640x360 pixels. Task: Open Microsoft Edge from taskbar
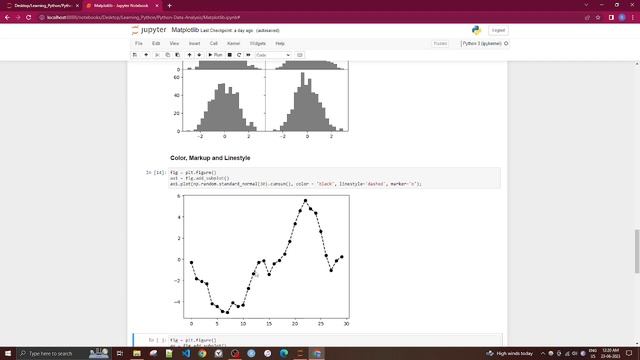click(x=284, y=353)
